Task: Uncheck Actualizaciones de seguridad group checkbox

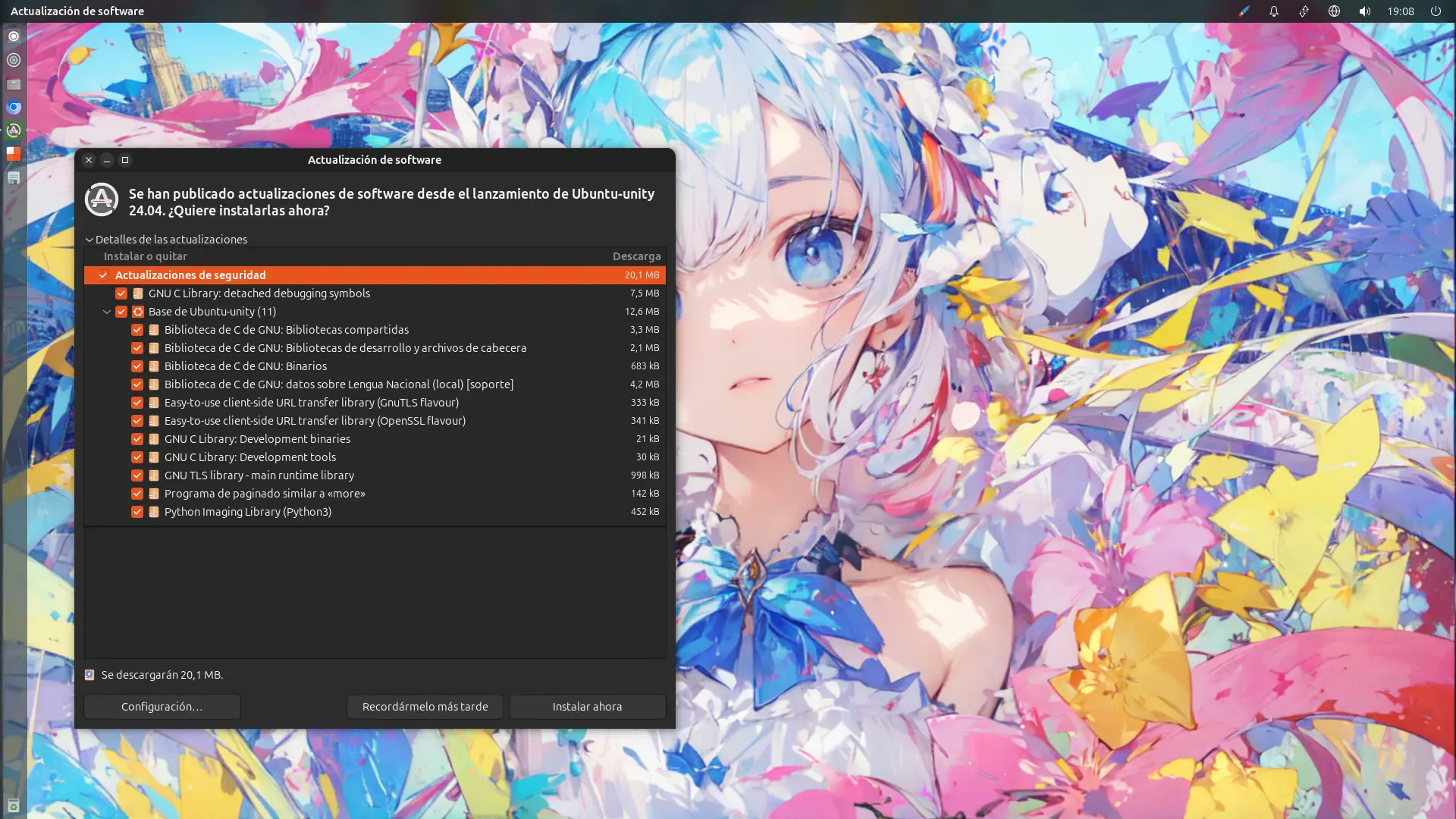Action: (x=103, y=275)
